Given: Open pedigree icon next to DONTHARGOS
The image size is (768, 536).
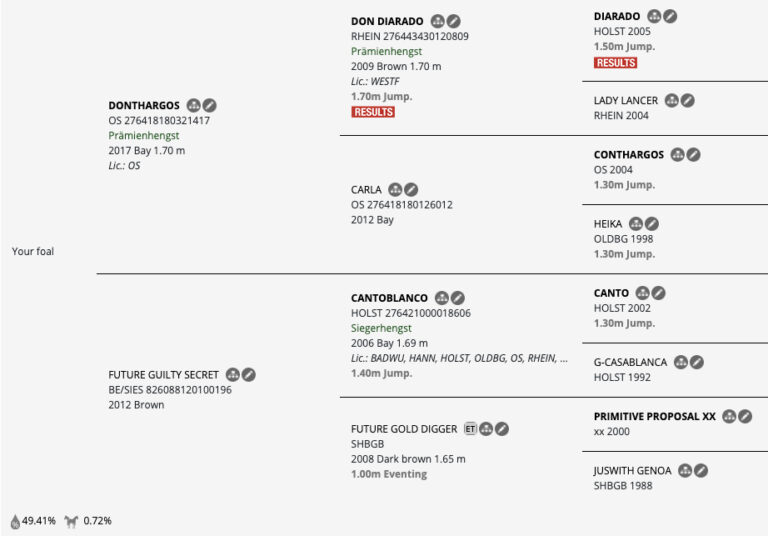Looking at the screenshot, I should [194, 105].
